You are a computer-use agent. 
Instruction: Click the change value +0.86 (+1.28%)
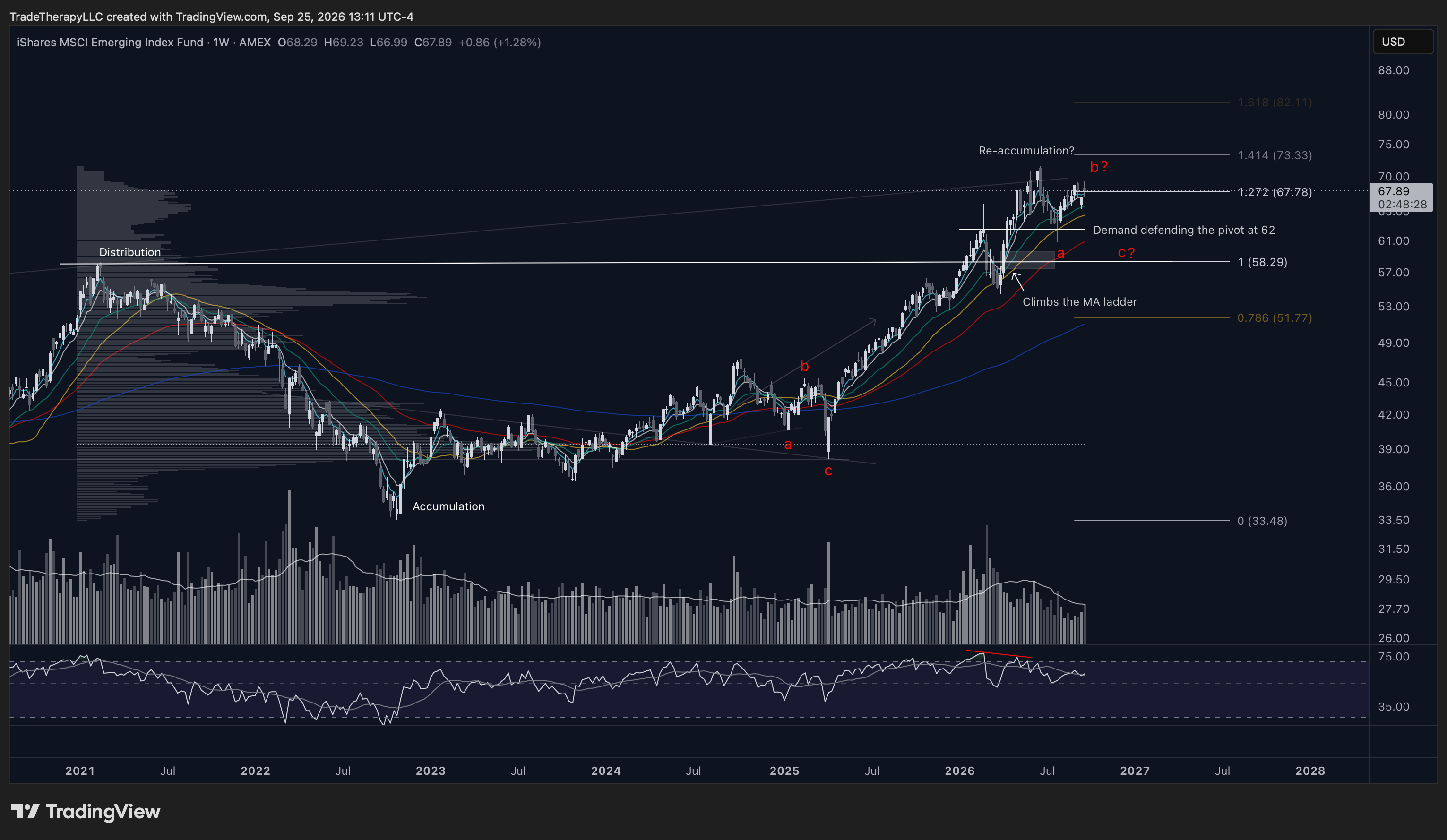click(x=500, y=43)
